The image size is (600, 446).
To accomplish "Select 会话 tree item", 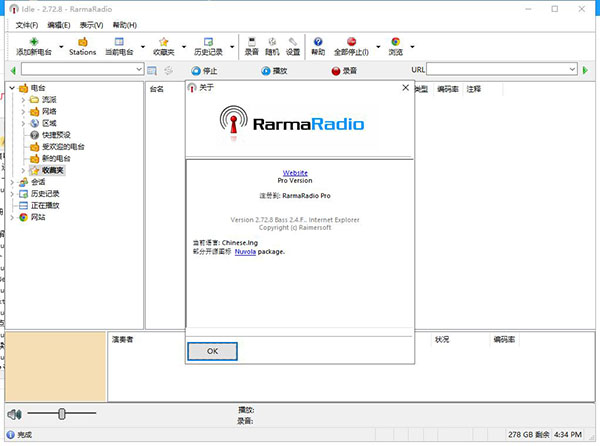I will 38,182.
